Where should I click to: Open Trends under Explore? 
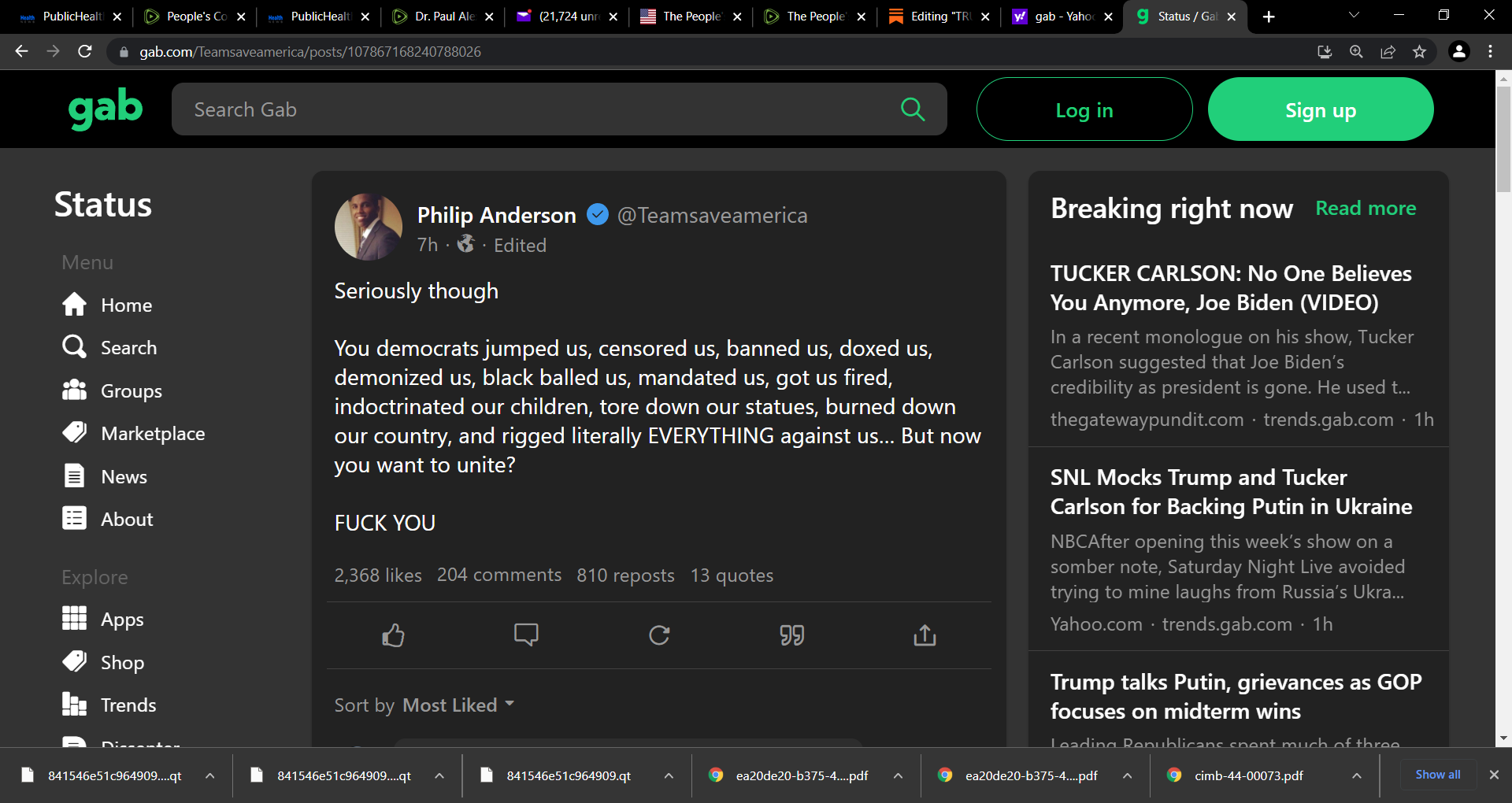point(109,705)
